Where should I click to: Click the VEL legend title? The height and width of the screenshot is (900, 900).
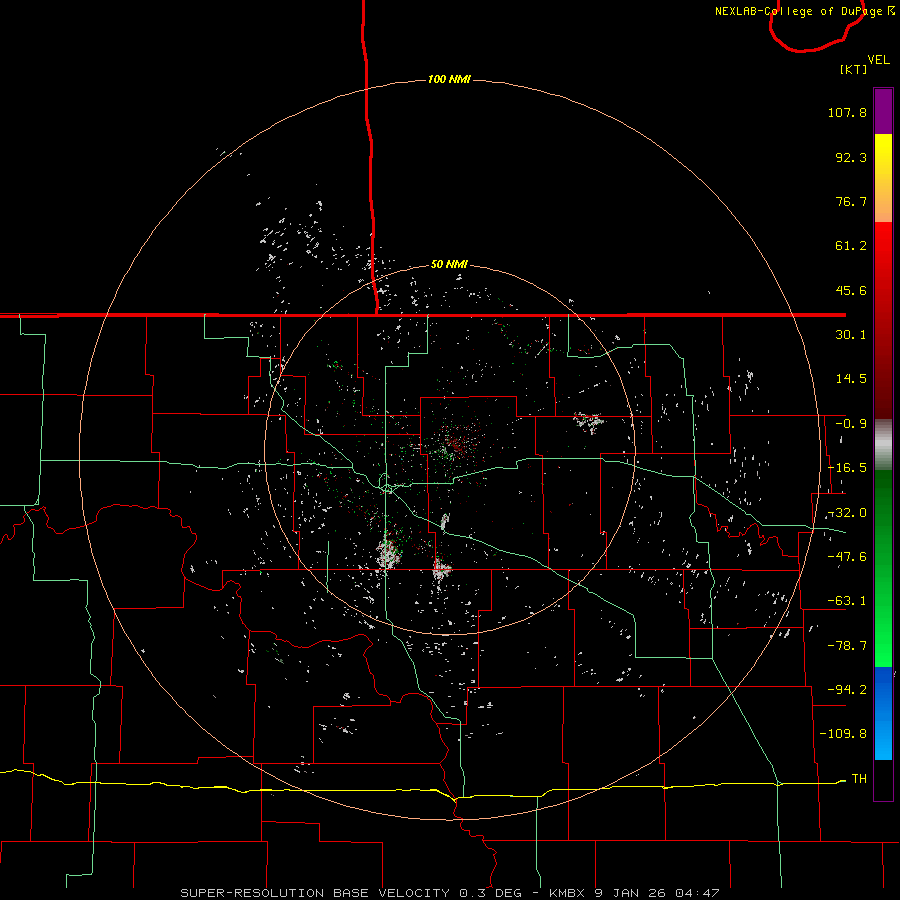coord(878,60)
